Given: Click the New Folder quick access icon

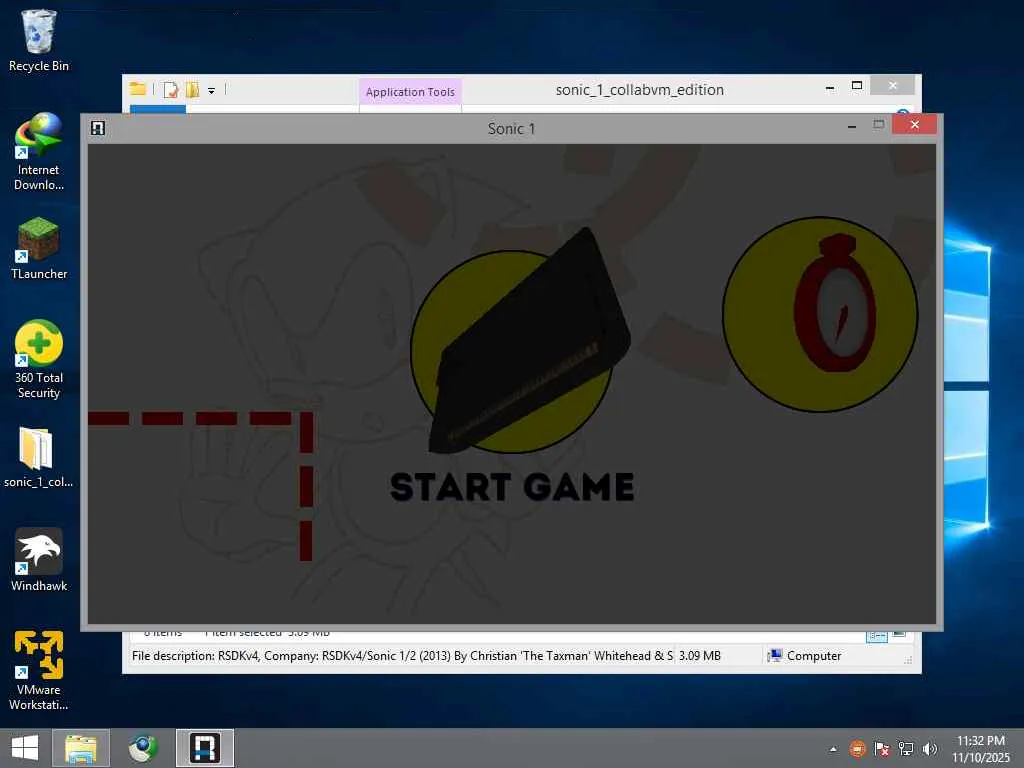Looking at the screenshot, I should (193, 89).
